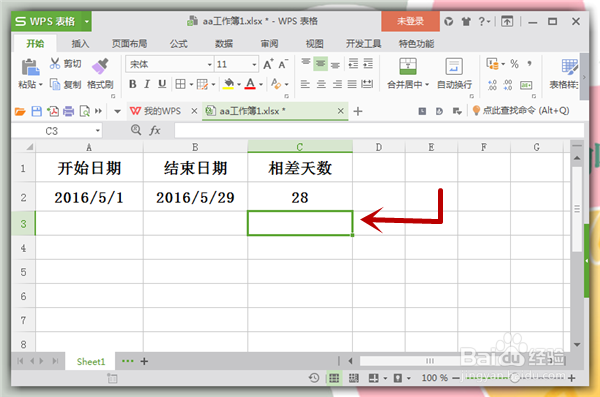Open the 开发工具 ribbon tab
This screenshot has height=397, width=600.
364,44
